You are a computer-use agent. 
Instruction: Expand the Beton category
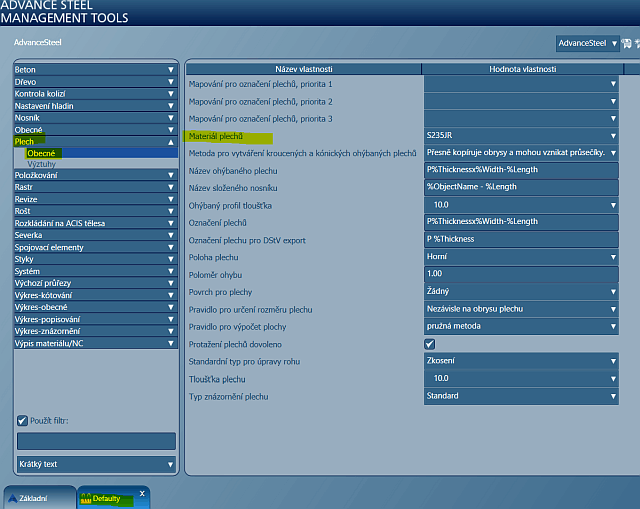coord(96,69)
